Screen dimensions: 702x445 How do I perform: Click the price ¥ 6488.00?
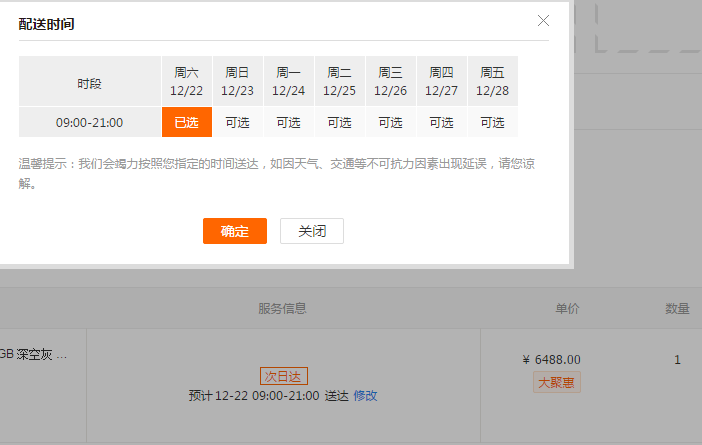coord(552,359)
